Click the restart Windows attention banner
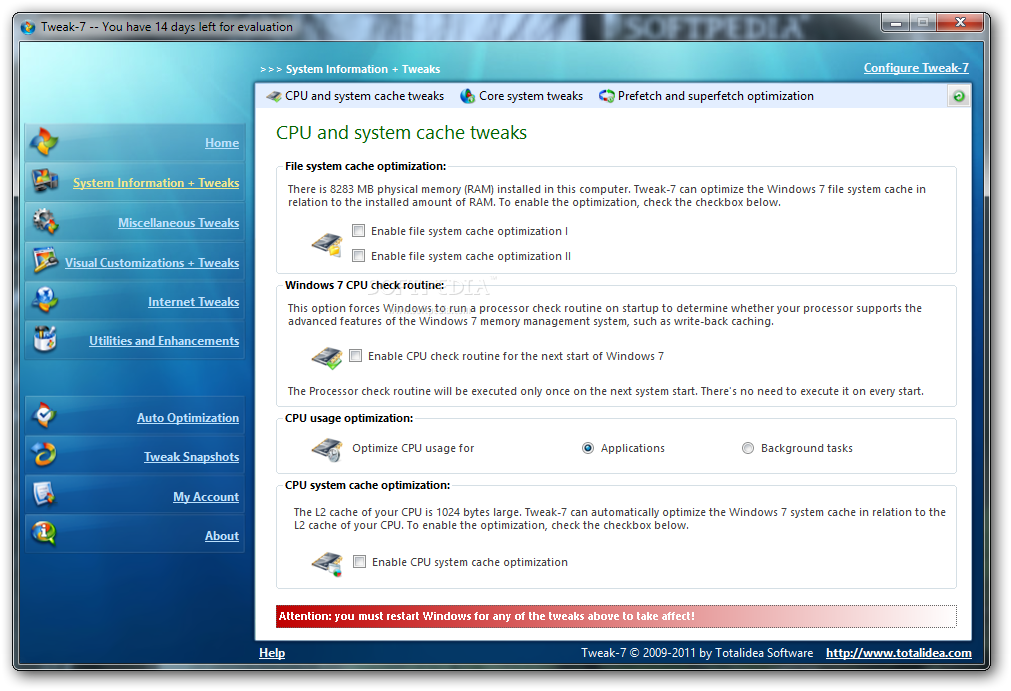The width and height of the screenshot is (1011, 691). coord(616,616)
